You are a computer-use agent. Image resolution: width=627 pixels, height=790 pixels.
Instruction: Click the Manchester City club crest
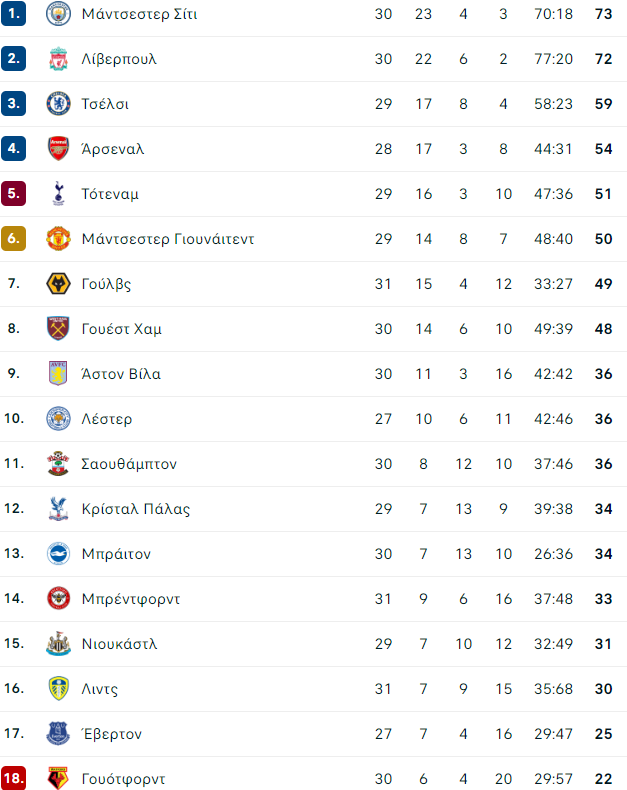(59, 14)
